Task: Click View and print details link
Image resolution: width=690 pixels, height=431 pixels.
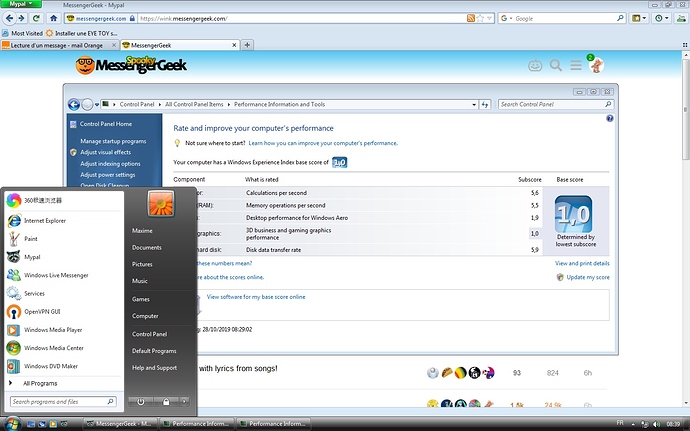Action: 582,263
